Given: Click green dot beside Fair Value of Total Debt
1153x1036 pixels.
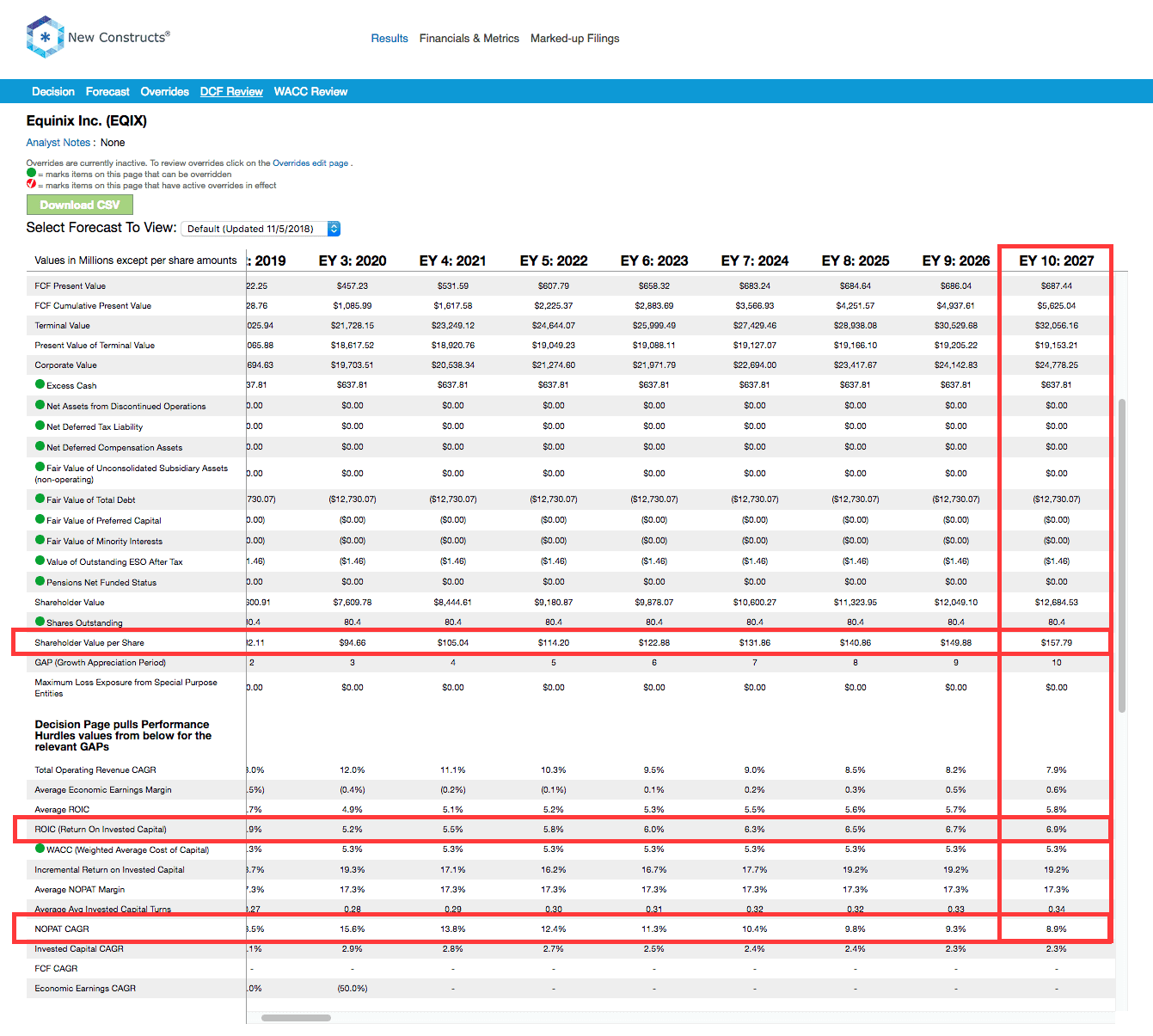Looking at the screenshot, I should click(x=40, y=499).
